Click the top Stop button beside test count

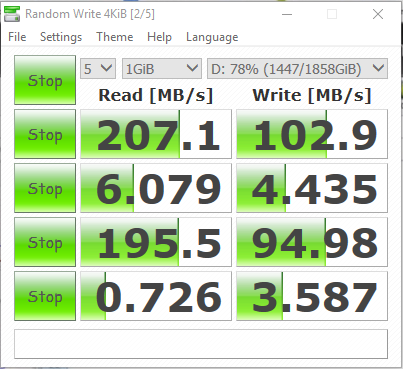[45, 80]
